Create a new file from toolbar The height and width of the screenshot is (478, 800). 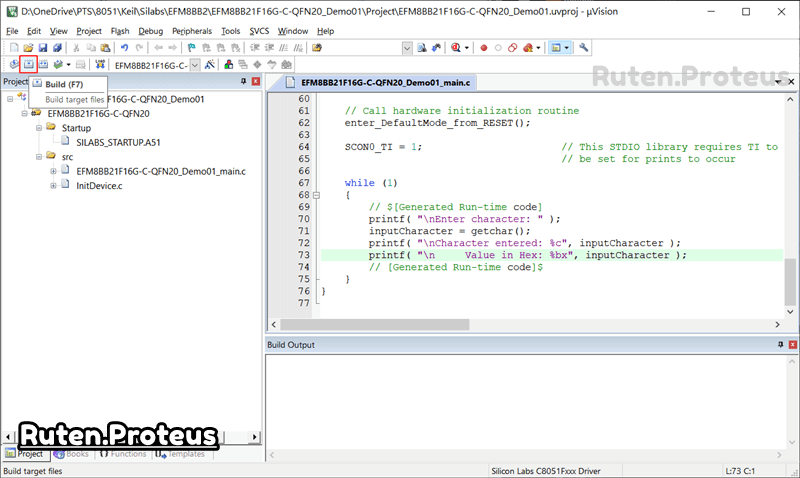[x=14, y=47]
